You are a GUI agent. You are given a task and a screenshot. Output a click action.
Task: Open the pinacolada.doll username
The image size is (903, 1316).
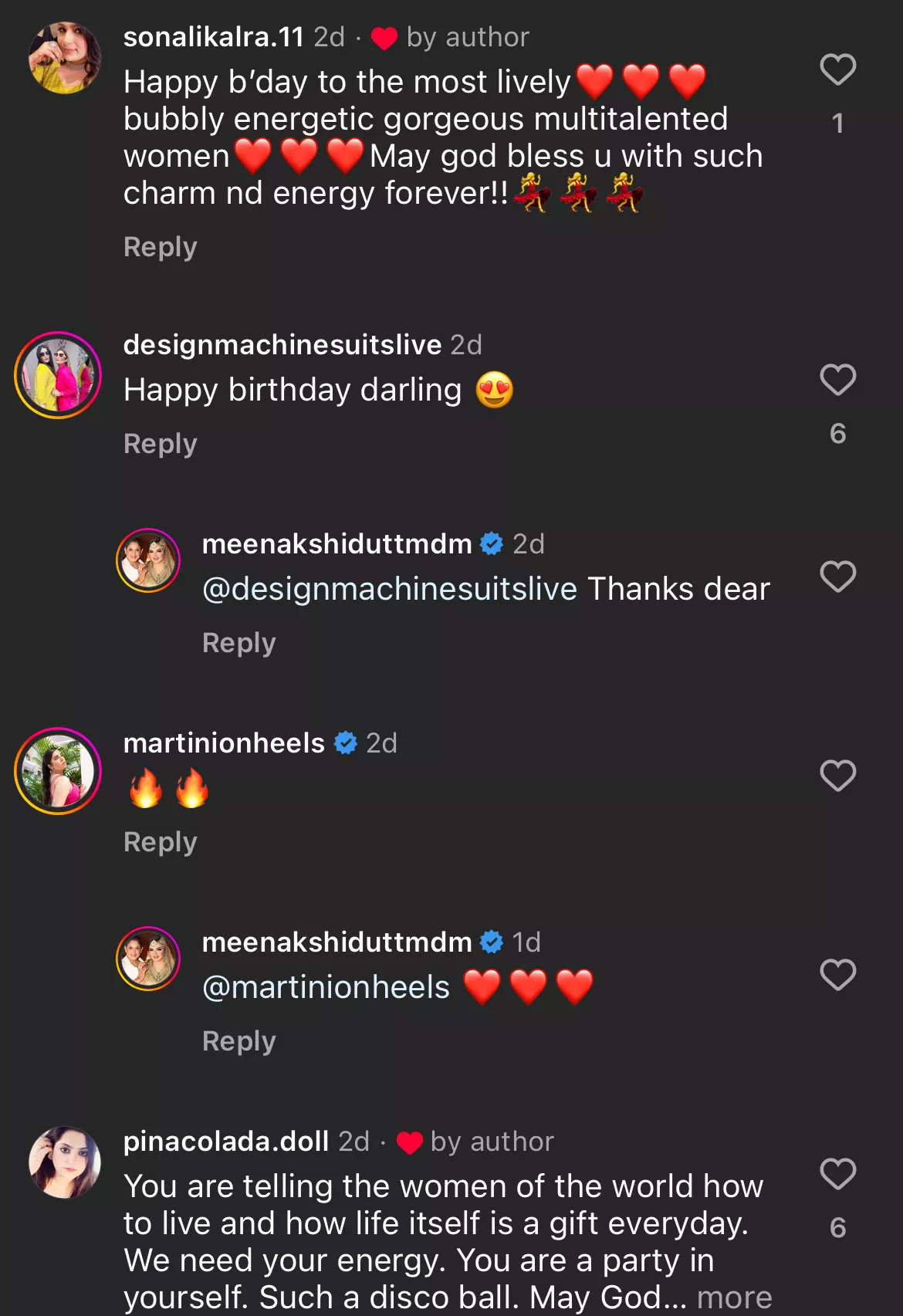[x=226, y=1141]
